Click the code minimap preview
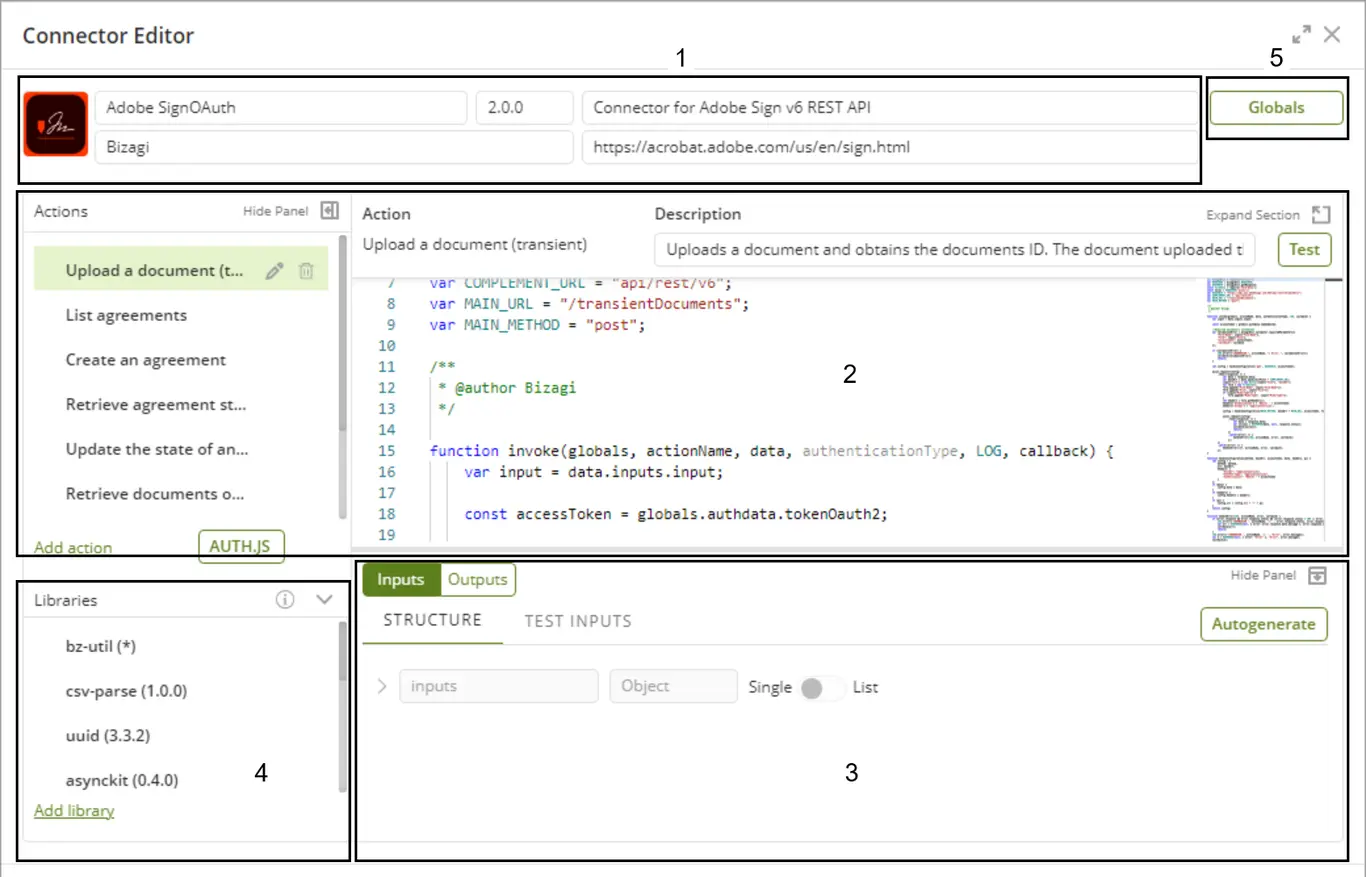 (x=1265, y=410)
